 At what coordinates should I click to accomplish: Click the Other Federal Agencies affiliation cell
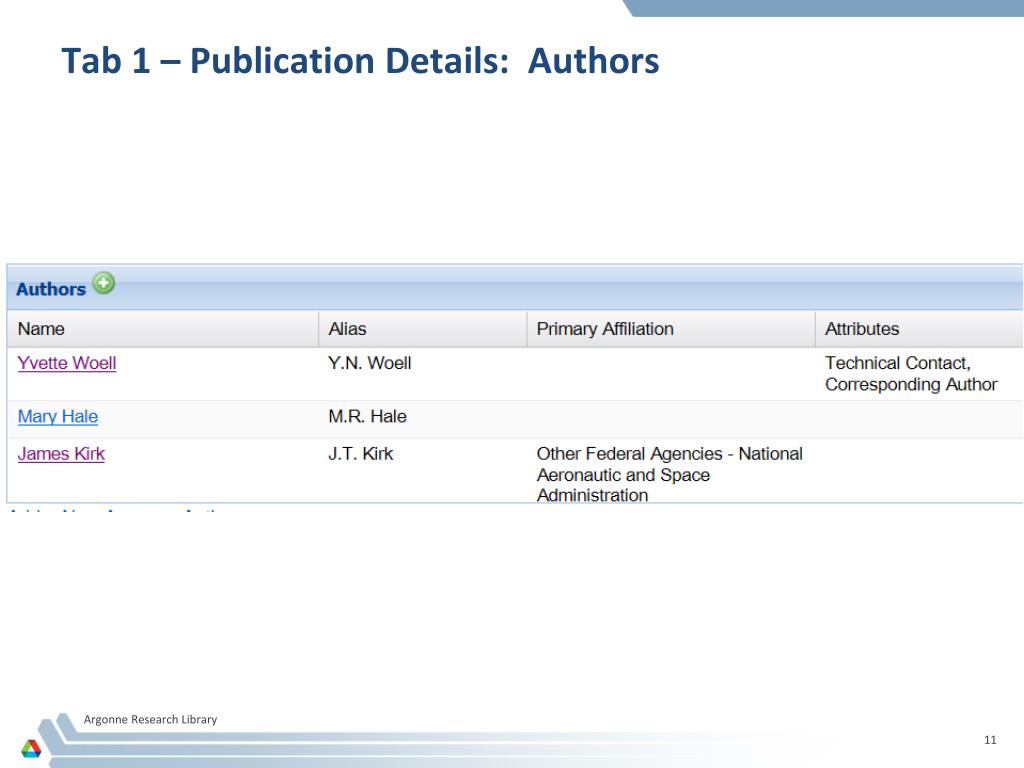[669, 474]
